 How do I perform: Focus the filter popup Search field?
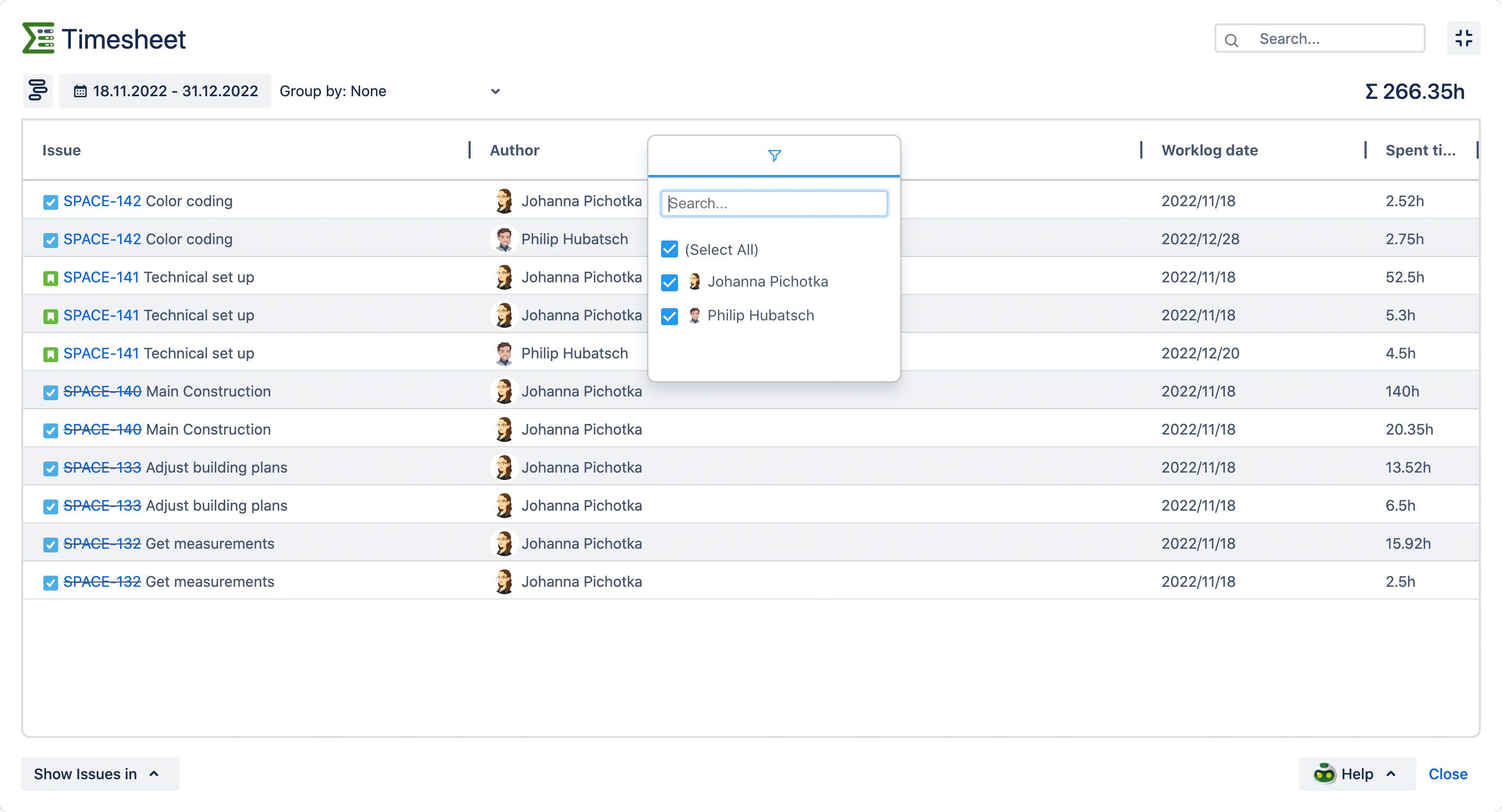click(x=774, y=204)
